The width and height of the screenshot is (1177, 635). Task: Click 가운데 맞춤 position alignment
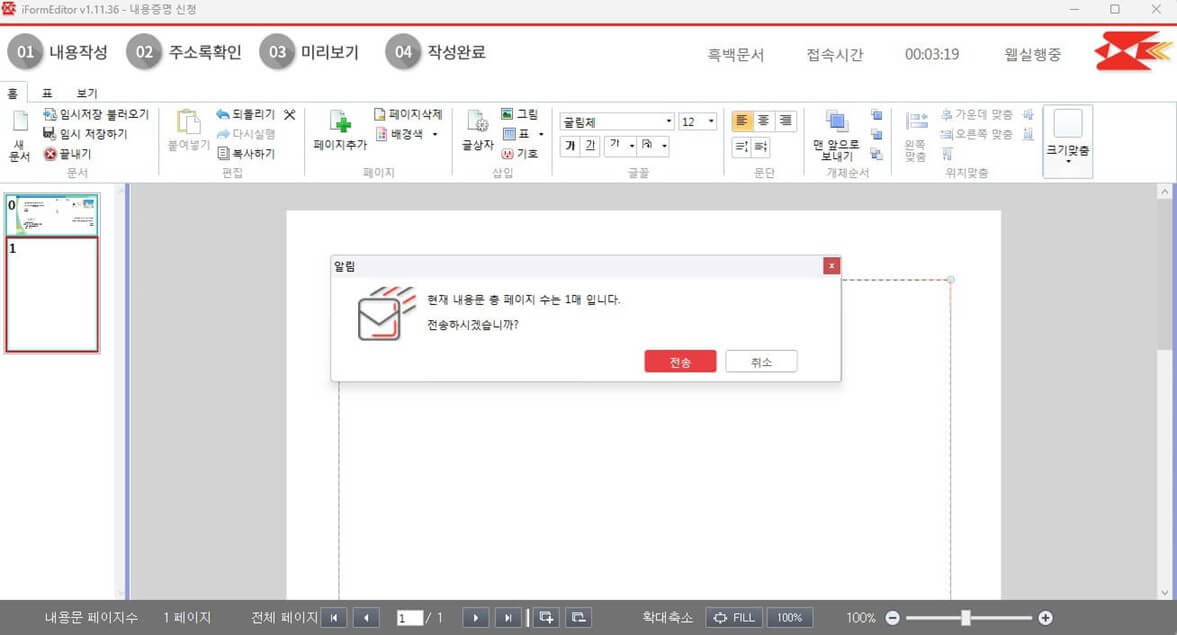click(x=977, y=114)
